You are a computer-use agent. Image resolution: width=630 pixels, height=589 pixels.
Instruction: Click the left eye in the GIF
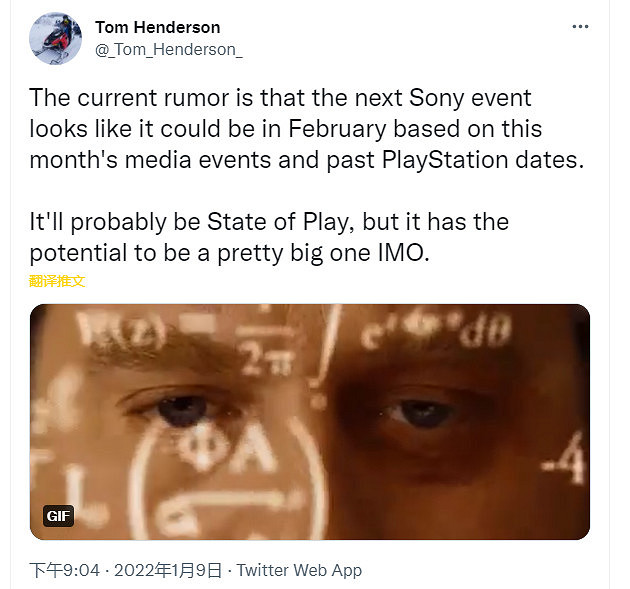click(x=183, y=410)
